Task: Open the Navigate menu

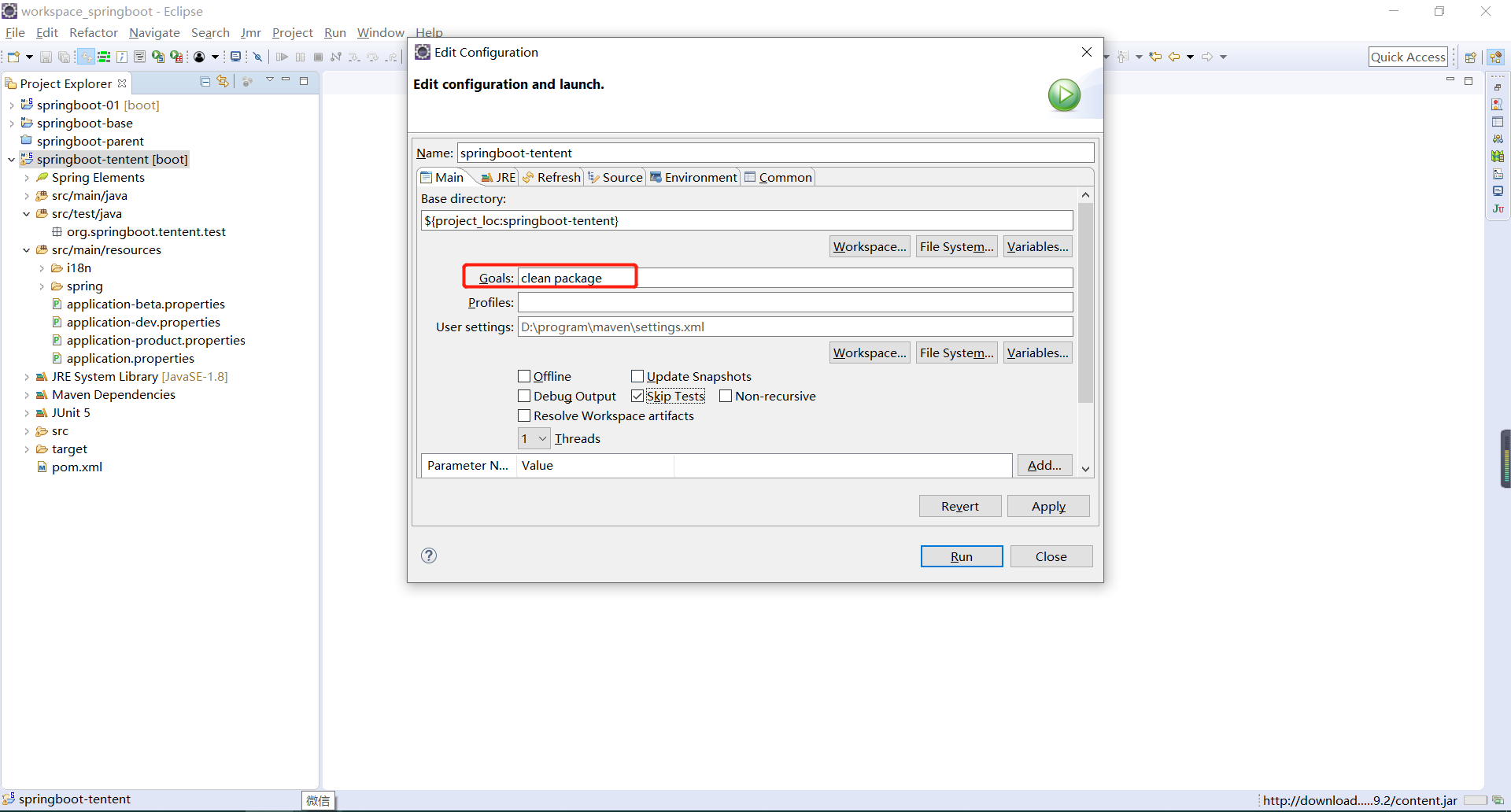Action: pyautogui.click(x=154, y=32)
